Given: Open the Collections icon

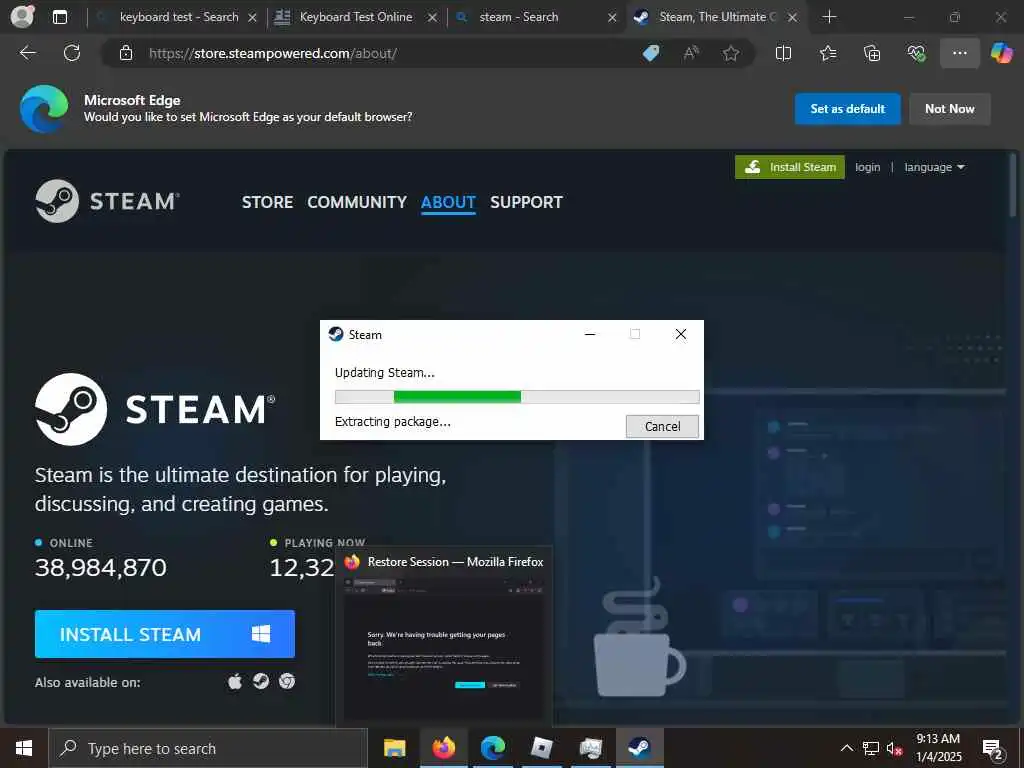Looking at the screenshot, I should pyautogui.click(x=872, y=53).
